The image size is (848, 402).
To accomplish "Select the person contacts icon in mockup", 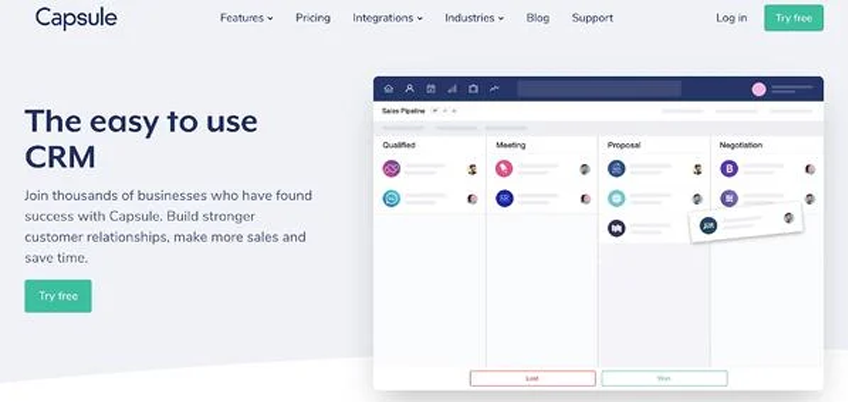I will click(x=409, y=89).
